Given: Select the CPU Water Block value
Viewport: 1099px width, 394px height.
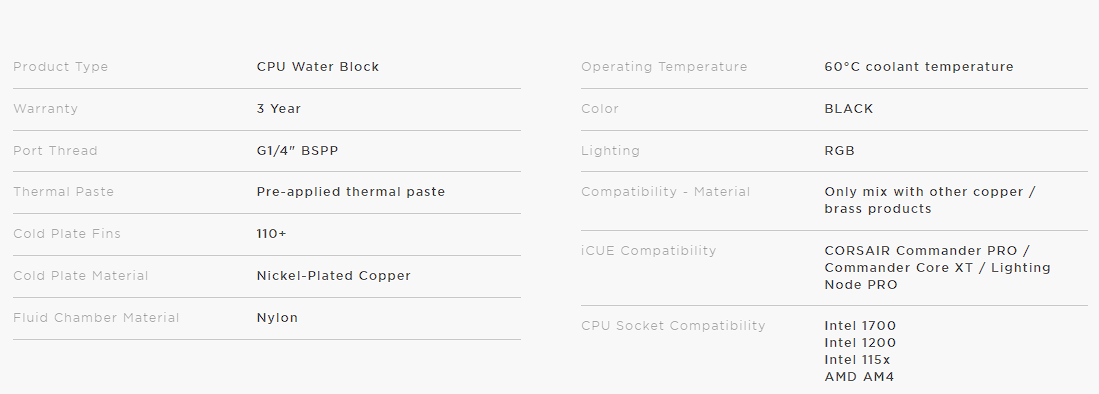Looking at the screenshot, I should (318, 67).
